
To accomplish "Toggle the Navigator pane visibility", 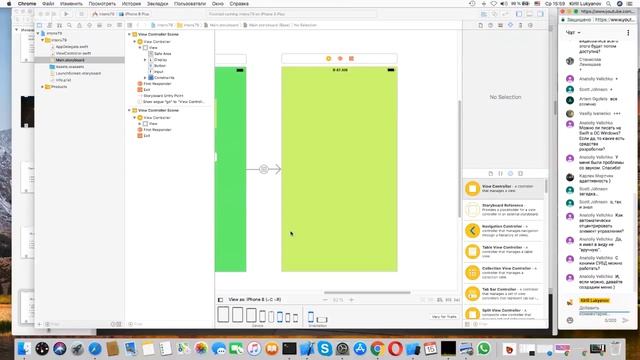I will pos(519,14).
